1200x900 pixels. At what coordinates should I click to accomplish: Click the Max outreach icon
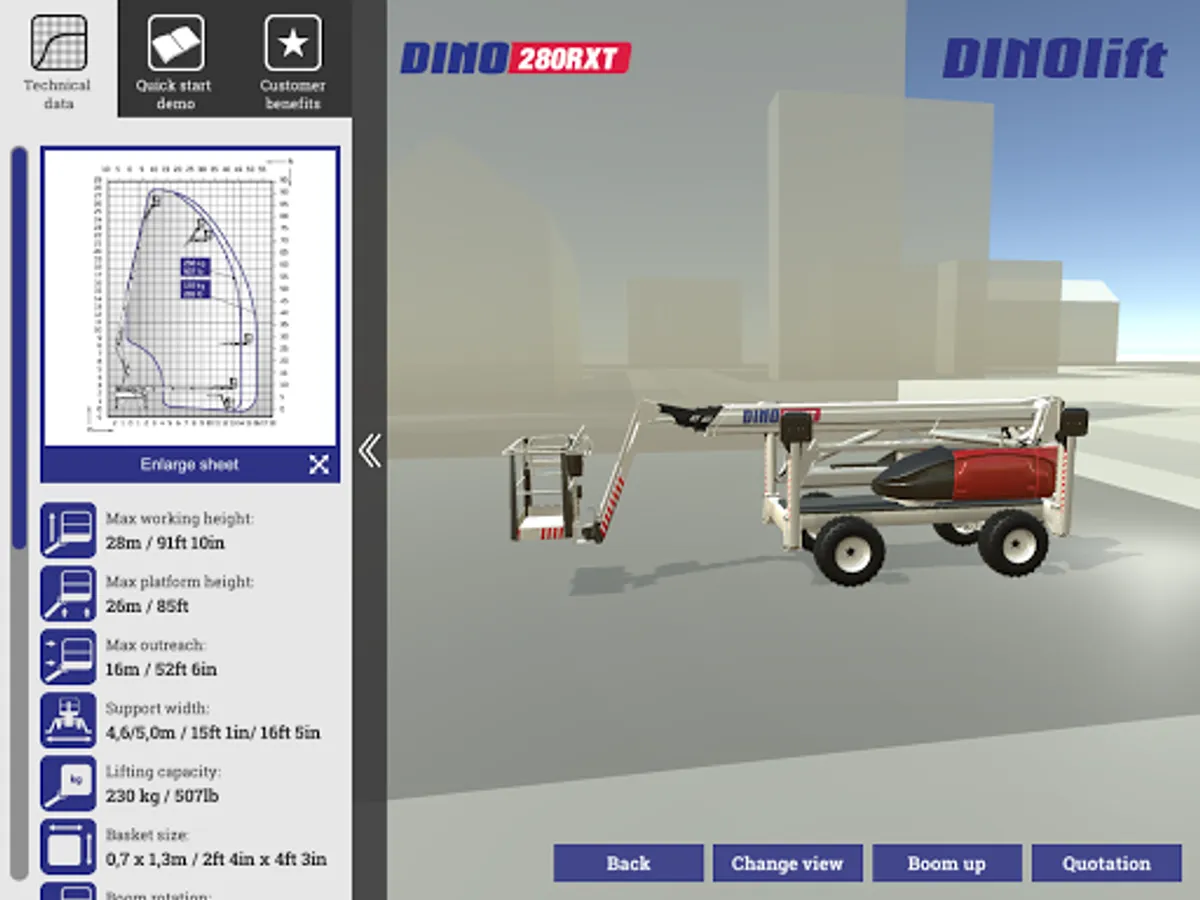(x=68, y=657)
